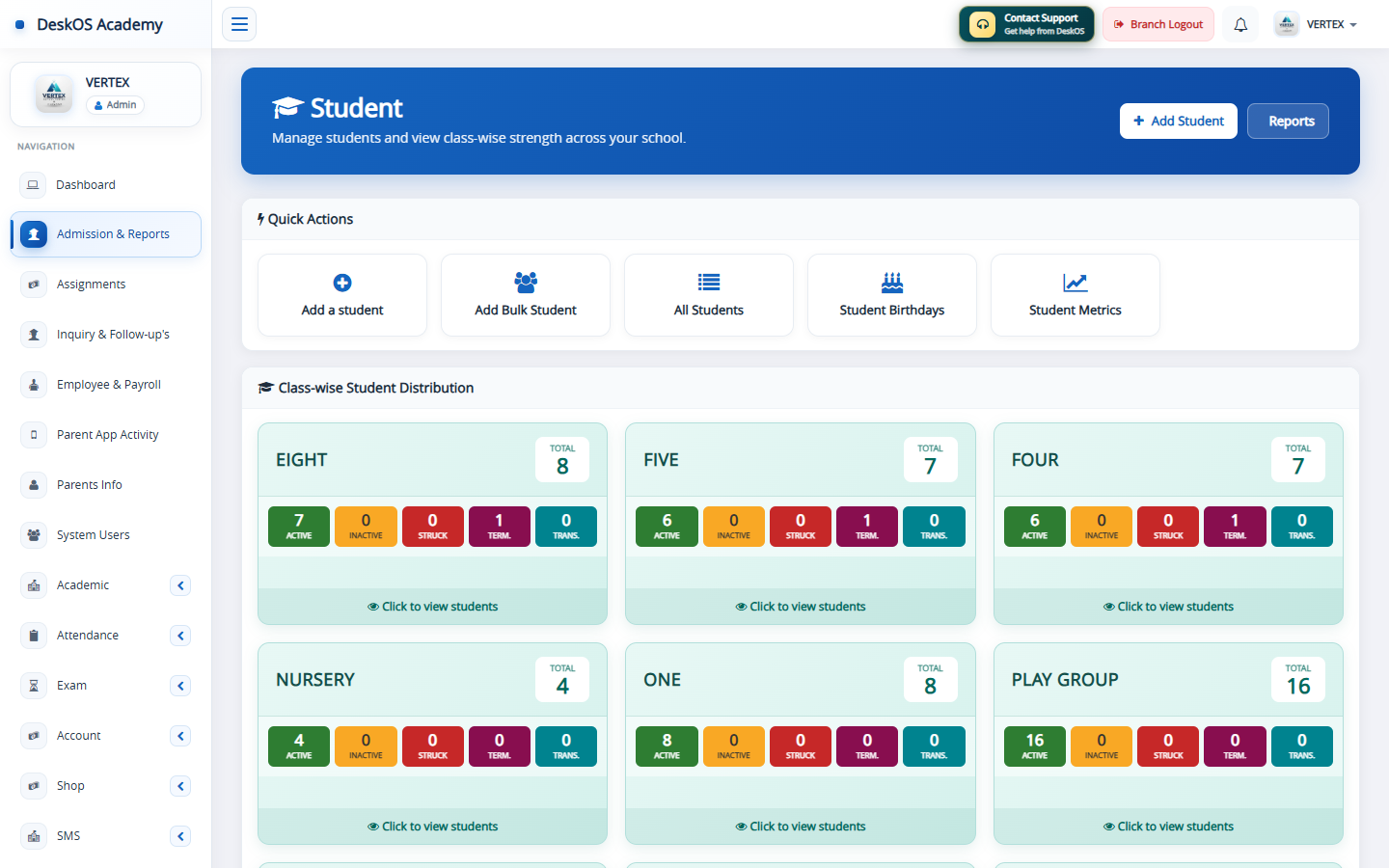Expand the Attendance submenu chevron
This screenshot has width=1389, height=868.
[180, 636]
